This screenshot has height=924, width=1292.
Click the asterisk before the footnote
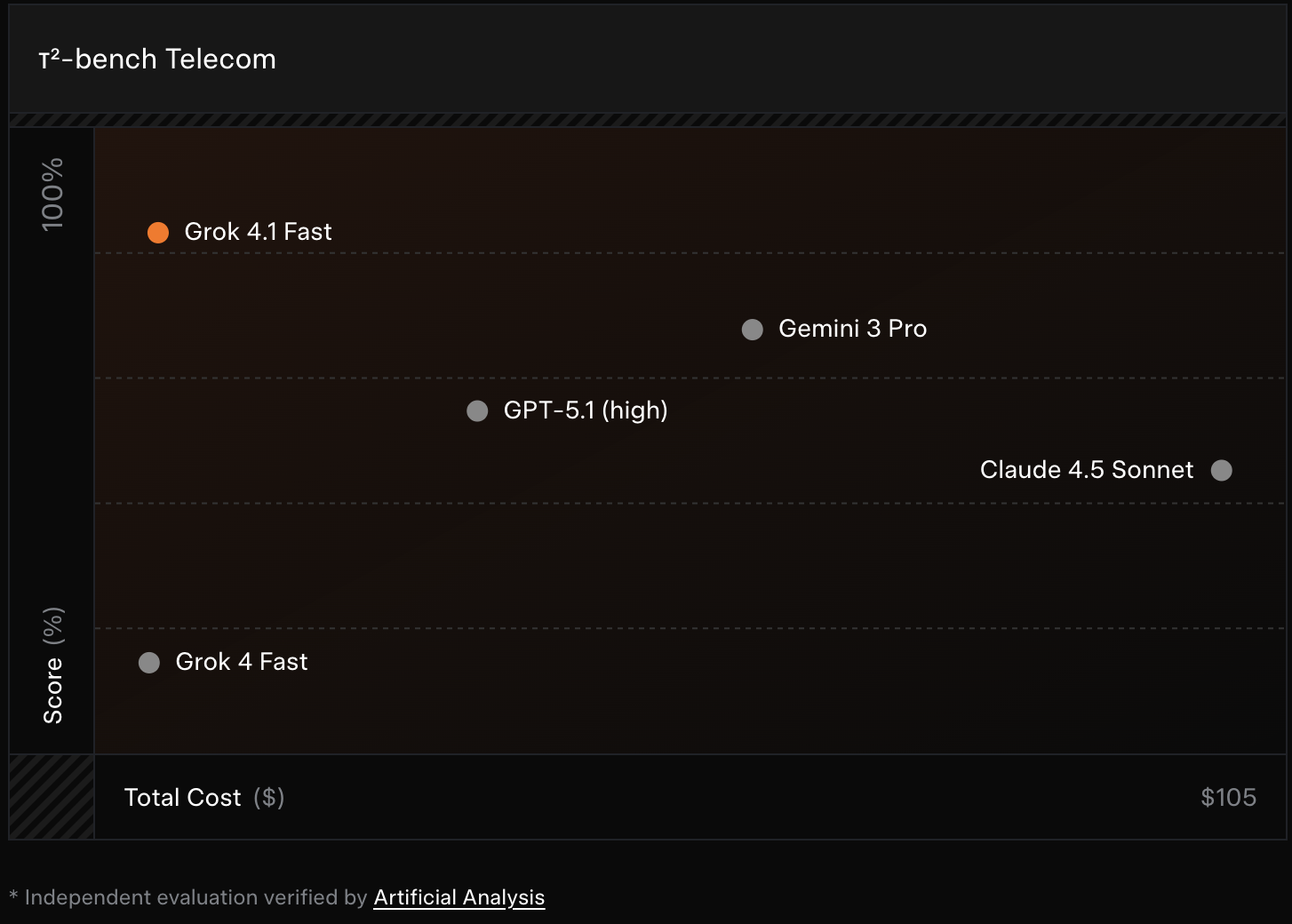coord(13,896)
